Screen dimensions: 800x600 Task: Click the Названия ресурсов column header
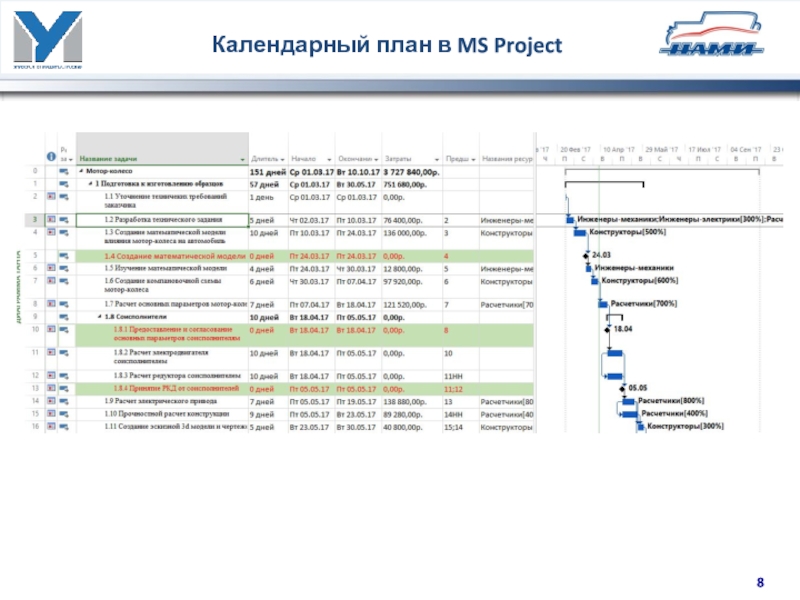(x=507, y=159)
